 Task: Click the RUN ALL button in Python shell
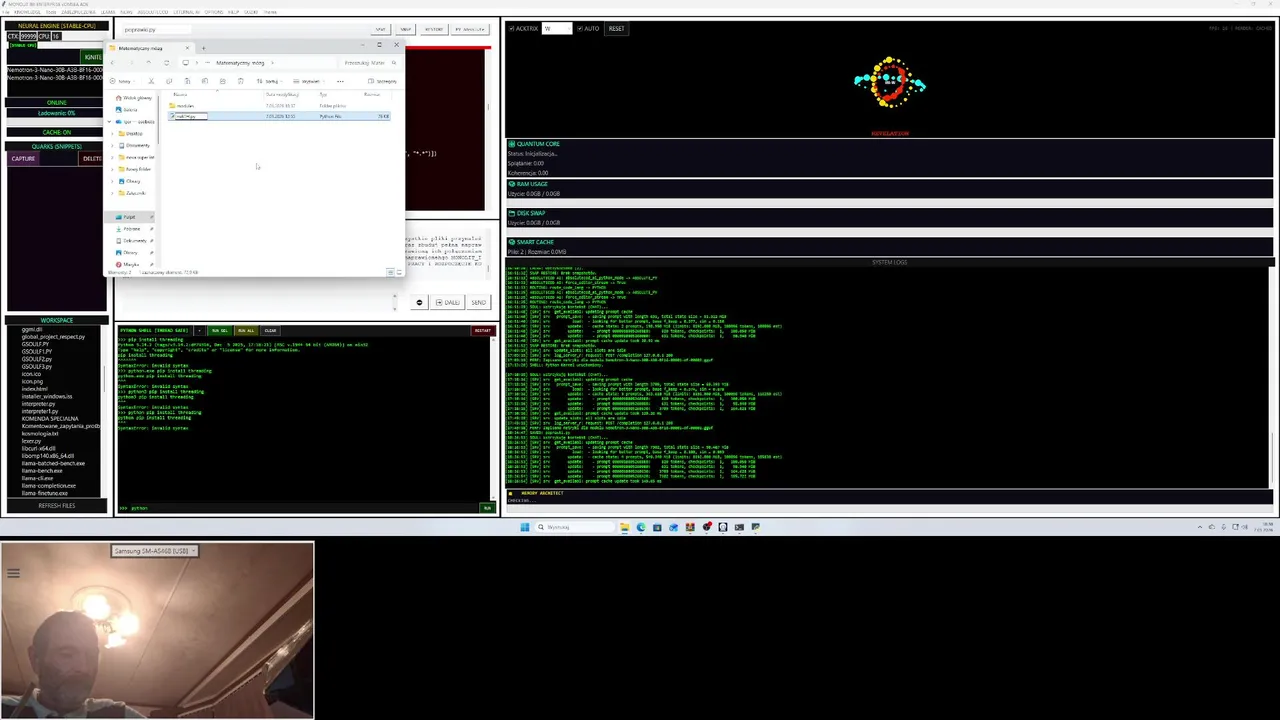click(x=245, y=330)
